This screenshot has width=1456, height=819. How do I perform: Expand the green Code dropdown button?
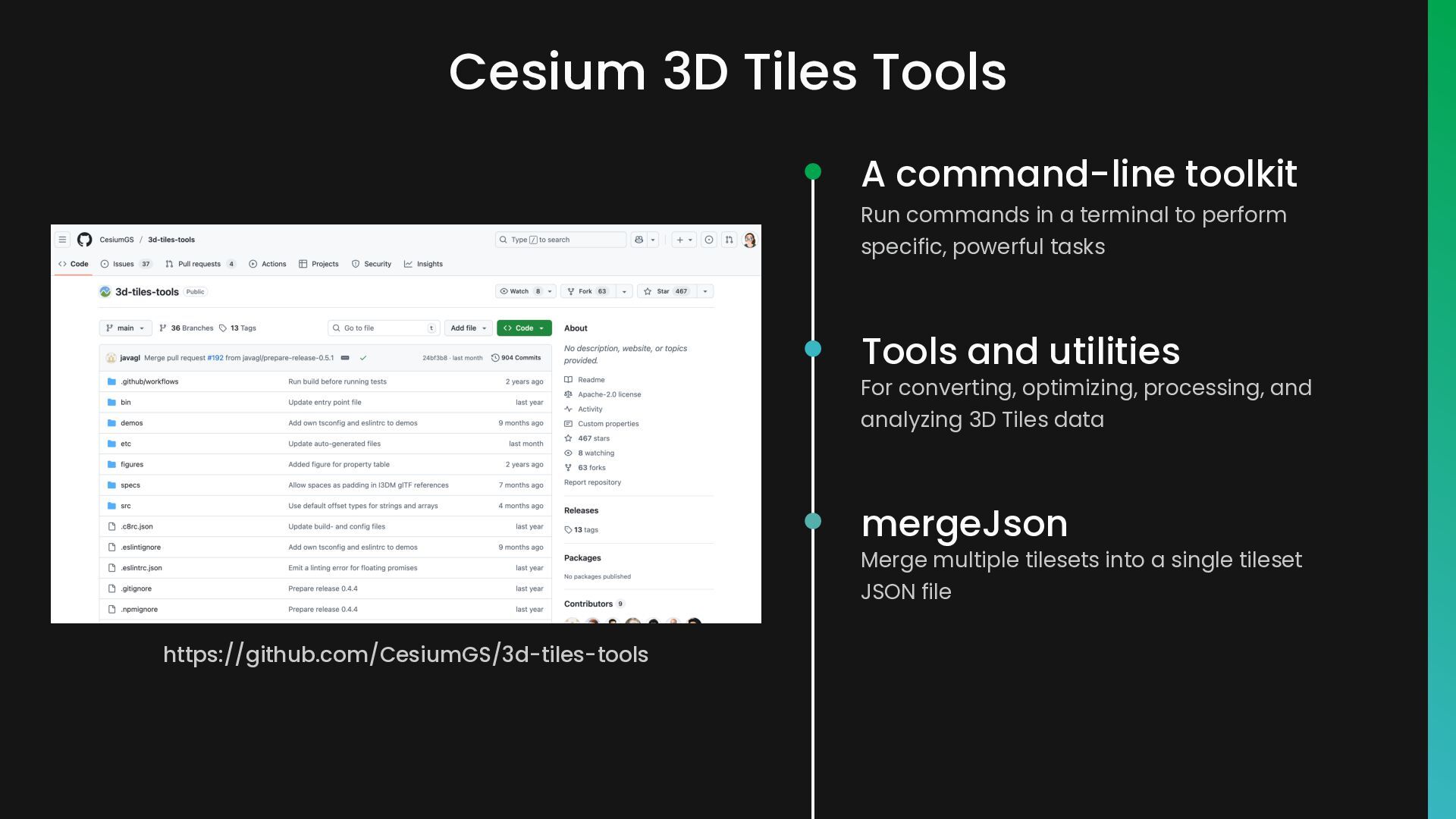click(524, 328)
